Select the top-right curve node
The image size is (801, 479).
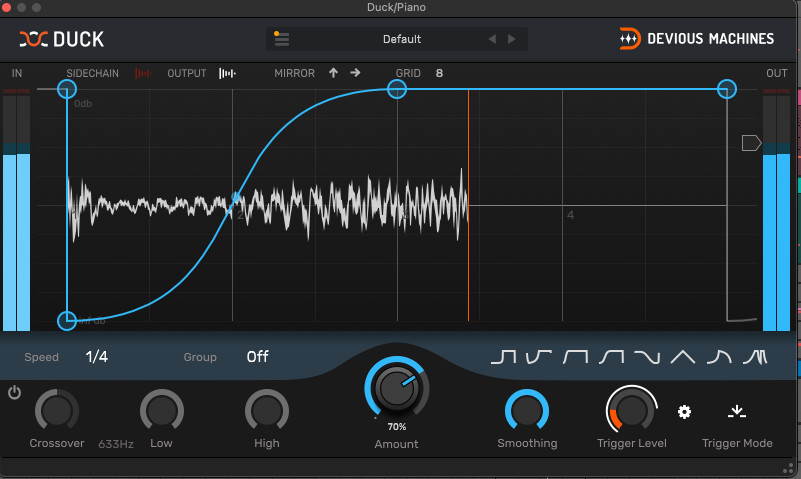727,89
